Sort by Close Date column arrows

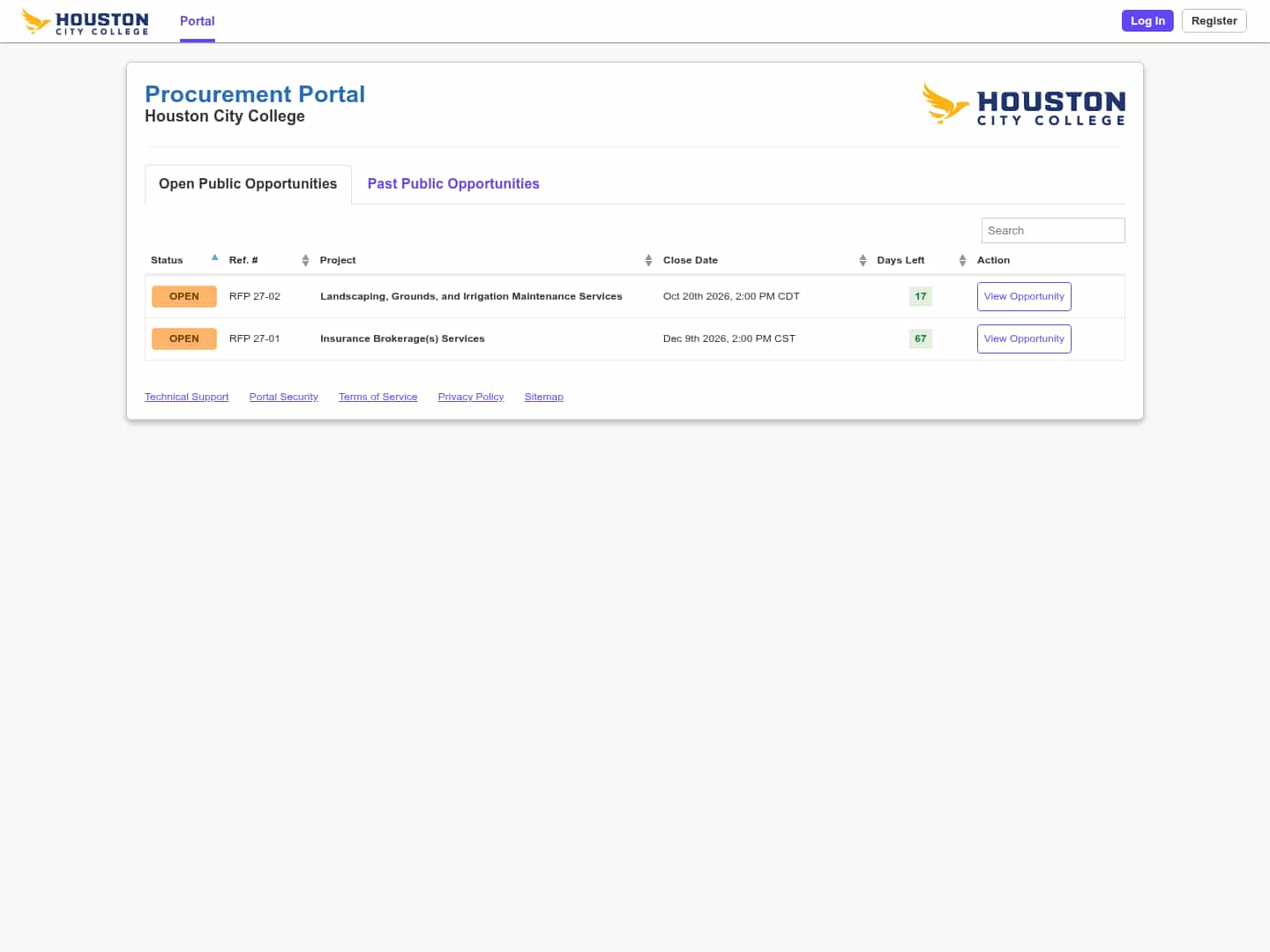pyautogui.click(x=863, y=260)
